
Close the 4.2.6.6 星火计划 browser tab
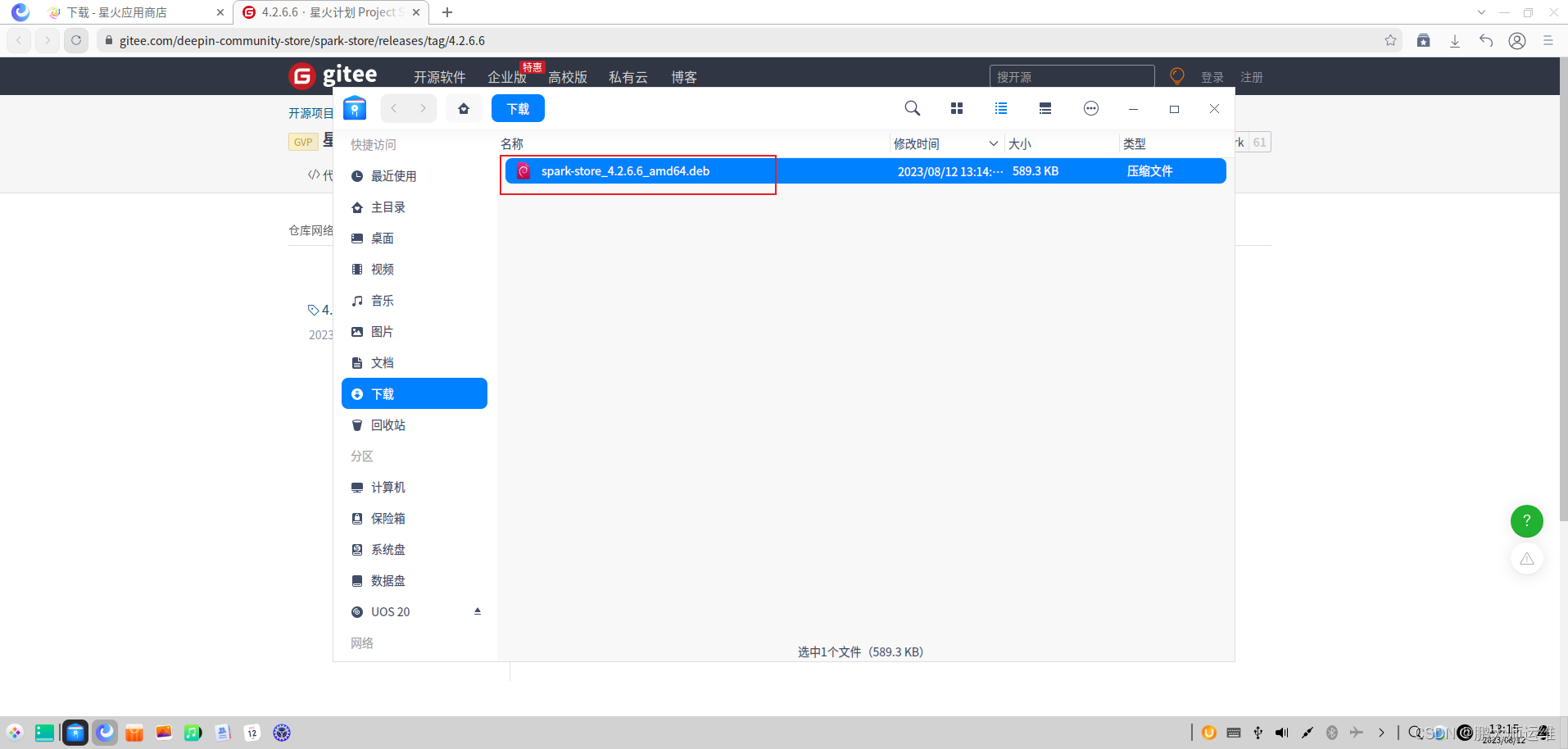(416, 12)
